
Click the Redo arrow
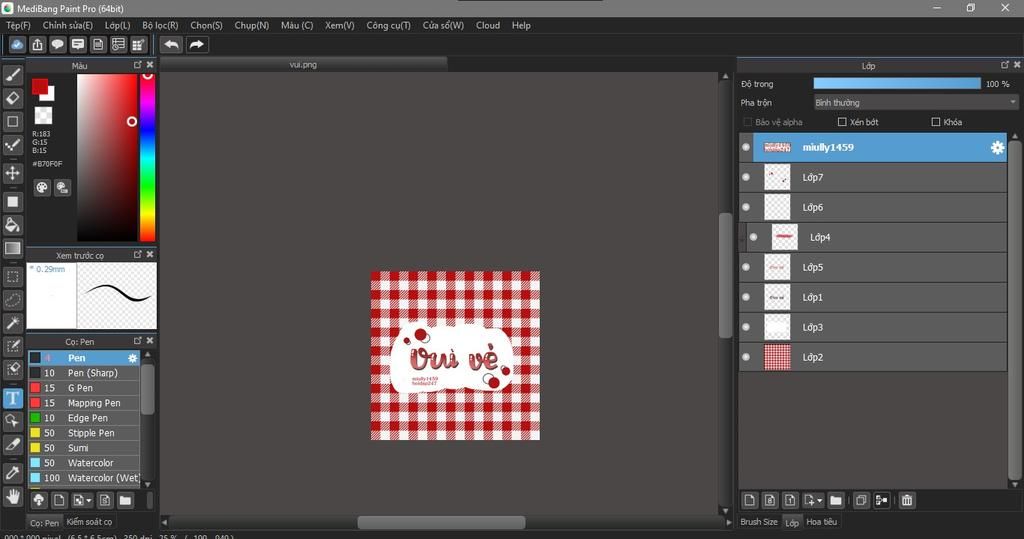pyautogui.click(x=197, y=44)
